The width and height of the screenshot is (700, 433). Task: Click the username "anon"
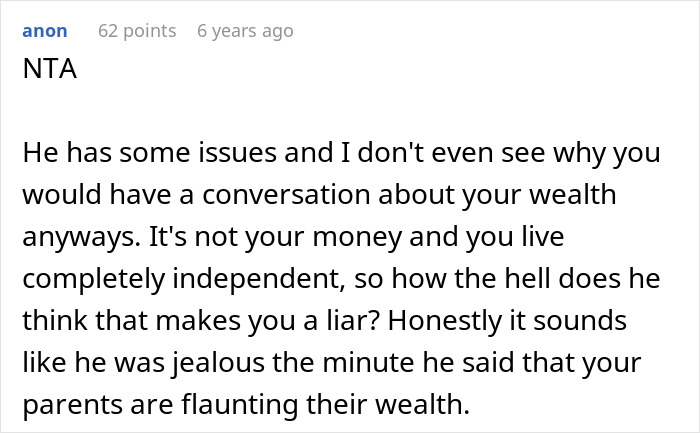tap(45, 31)
